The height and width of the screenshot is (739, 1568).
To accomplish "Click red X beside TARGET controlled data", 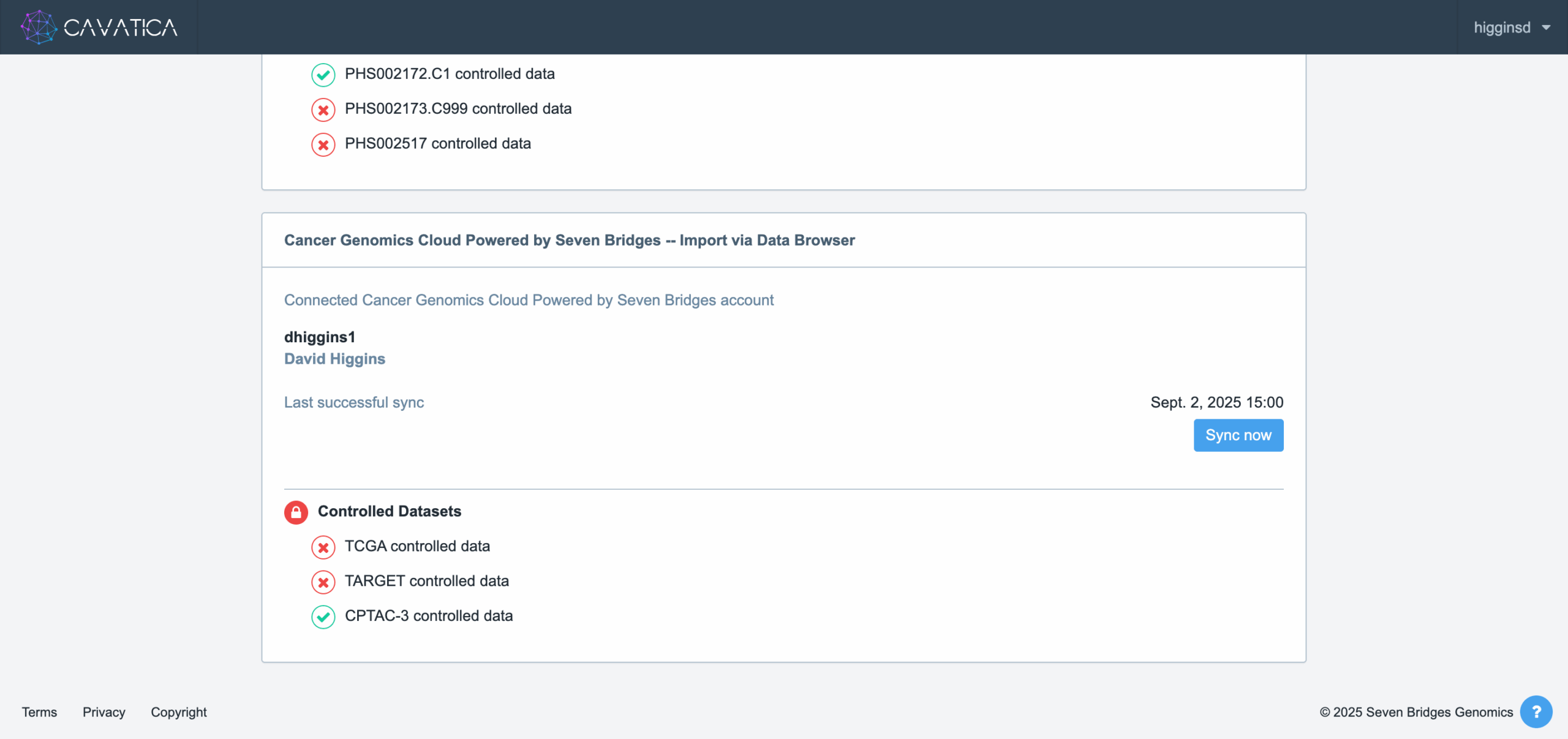I will 323,582.
